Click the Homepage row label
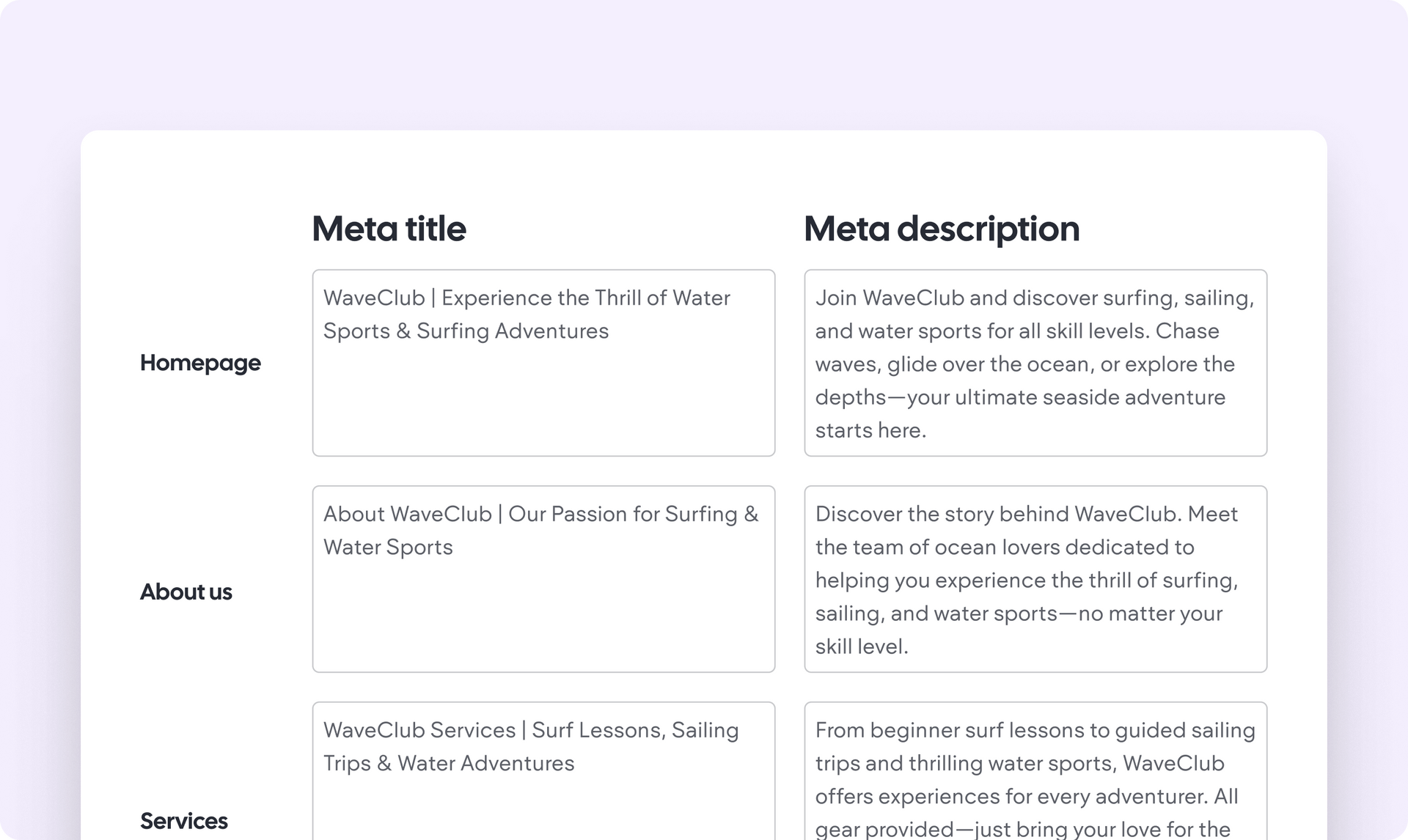 click(200, 363)
